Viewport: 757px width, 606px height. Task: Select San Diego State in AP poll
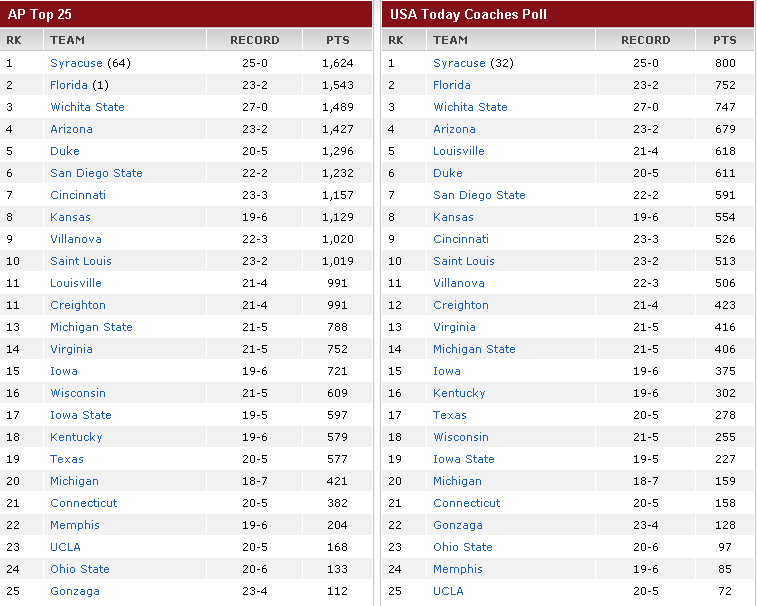pyautogui.click(x=96, y=173)
